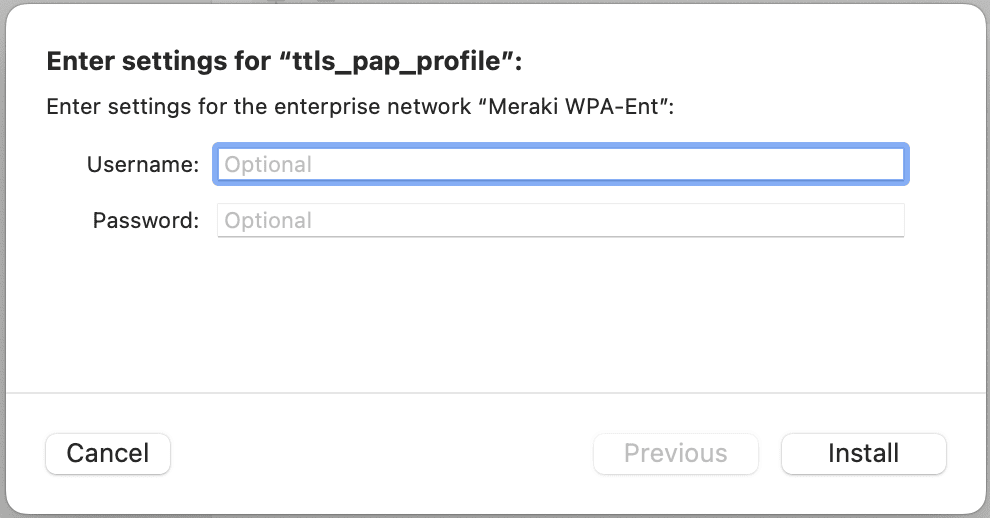The image size is (990, 518).
Task: Click the Optional placeholder in Password field
Action: (x=268, y=221)
